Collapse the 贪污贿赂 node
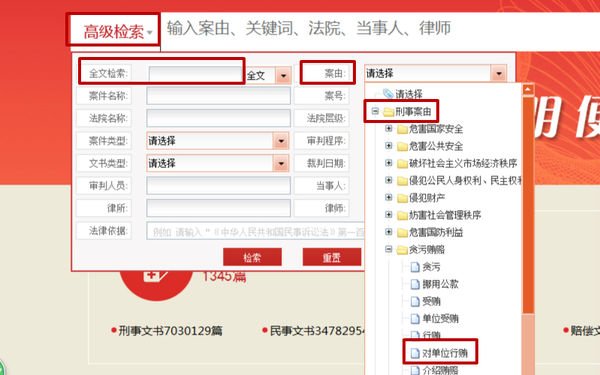 pyautogui.click(x=388, y=249)
